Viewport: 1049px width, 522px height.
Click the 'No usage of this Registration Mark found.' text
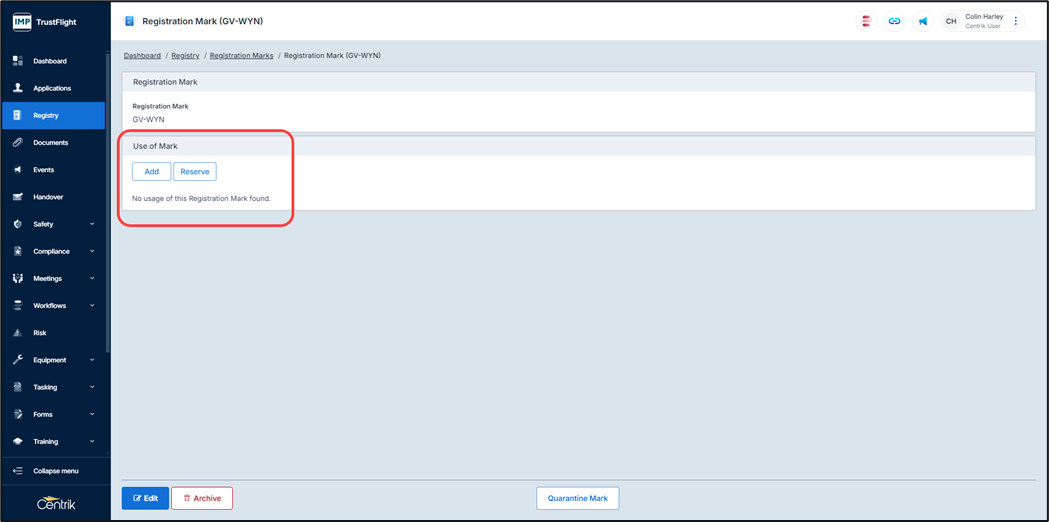tap(201, 199)
